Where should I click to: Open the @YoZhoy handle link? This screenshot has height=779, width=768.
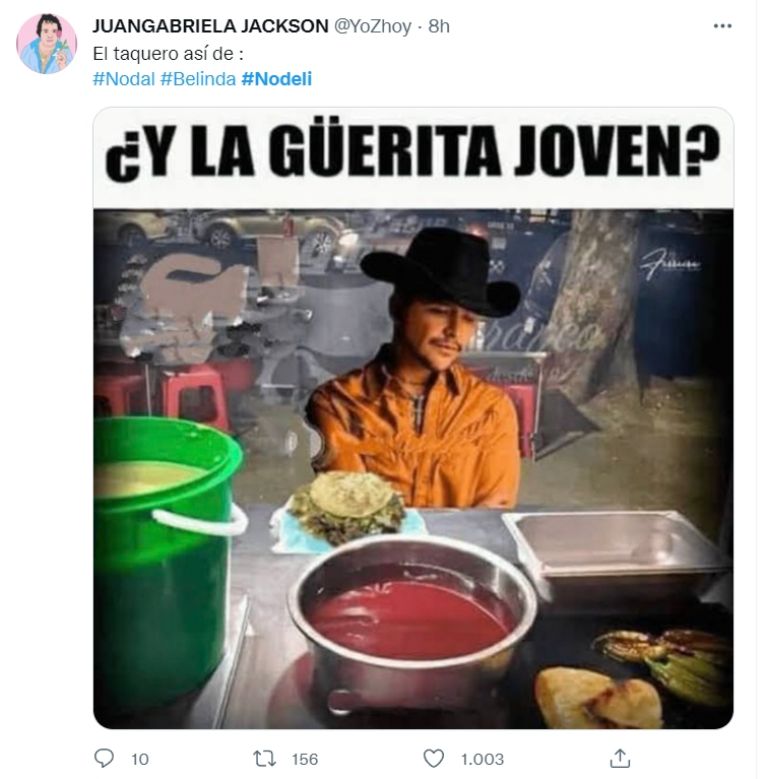[373, 26]
